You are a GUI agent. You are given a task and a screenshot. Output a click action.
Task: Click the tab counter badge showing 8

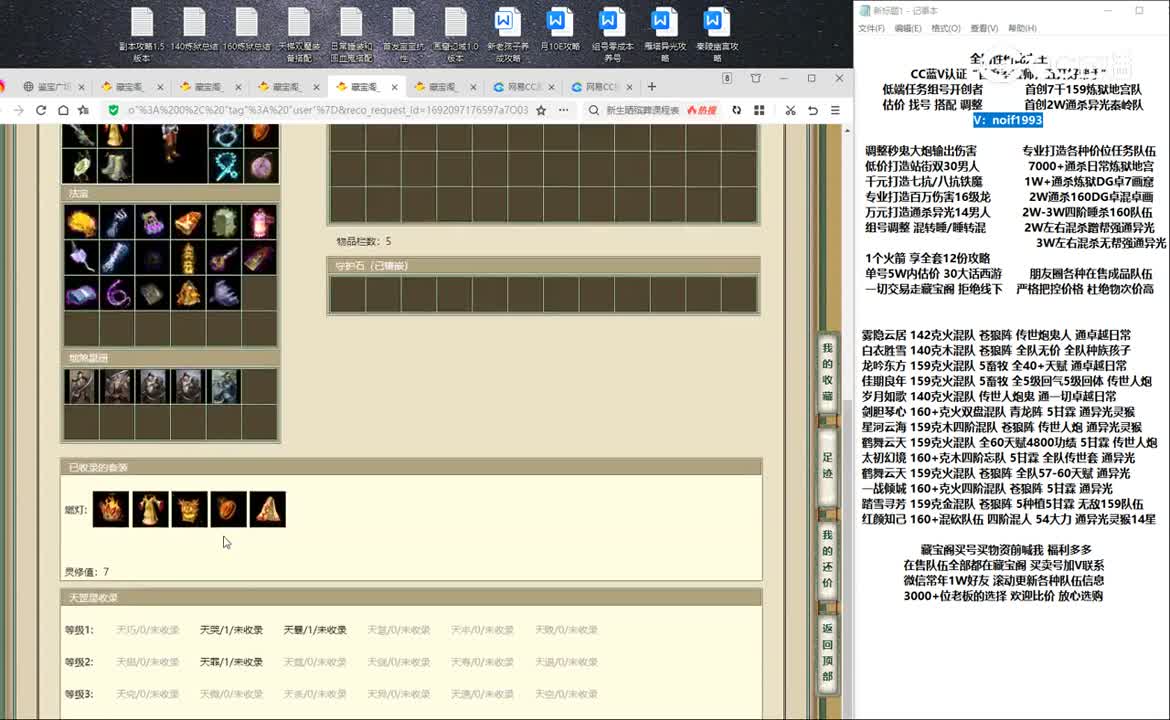727,78
